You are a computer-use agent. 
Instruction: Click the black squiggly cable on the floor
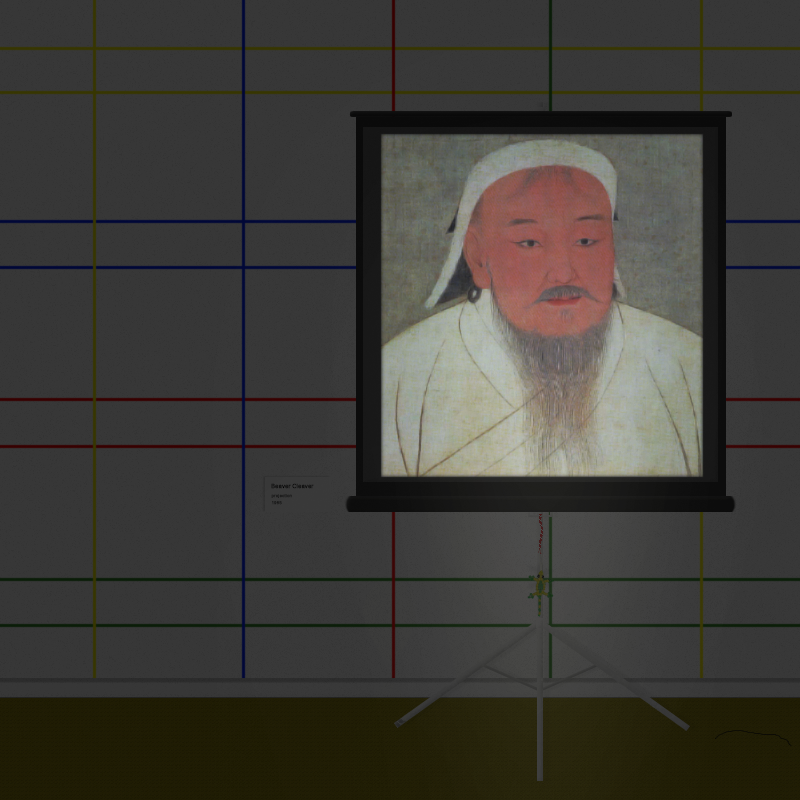tap(753, 736)
